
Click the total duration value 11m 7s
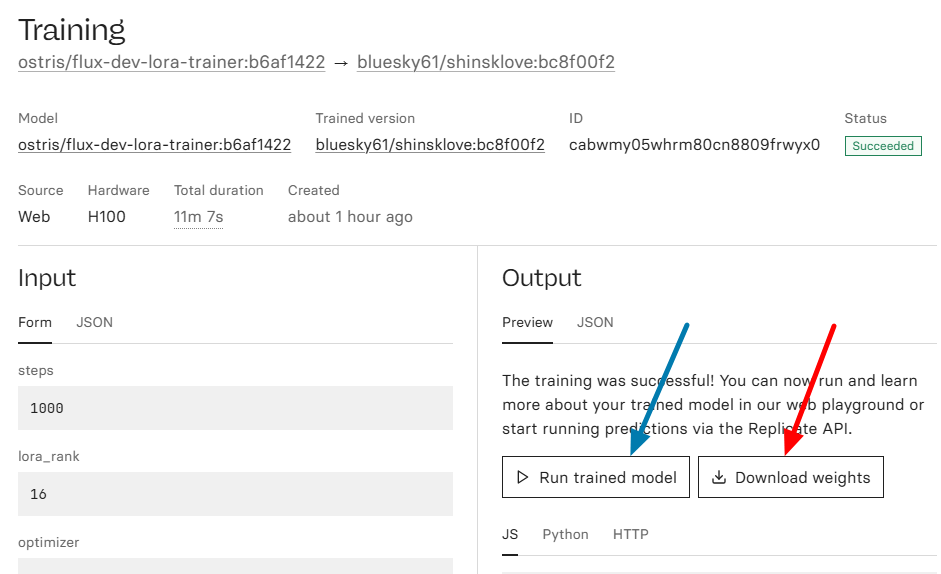coord(198,217)
